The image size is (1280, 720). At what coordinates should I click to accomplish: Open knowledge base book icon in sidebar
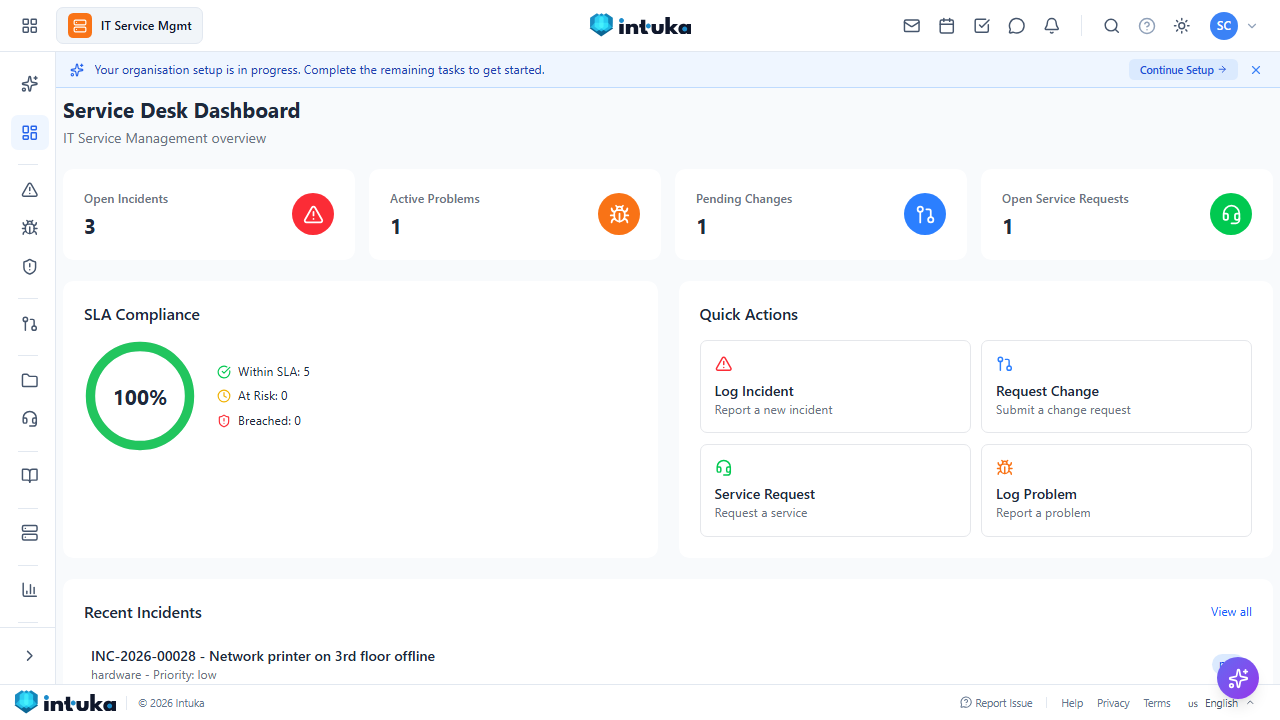[30, 476]
